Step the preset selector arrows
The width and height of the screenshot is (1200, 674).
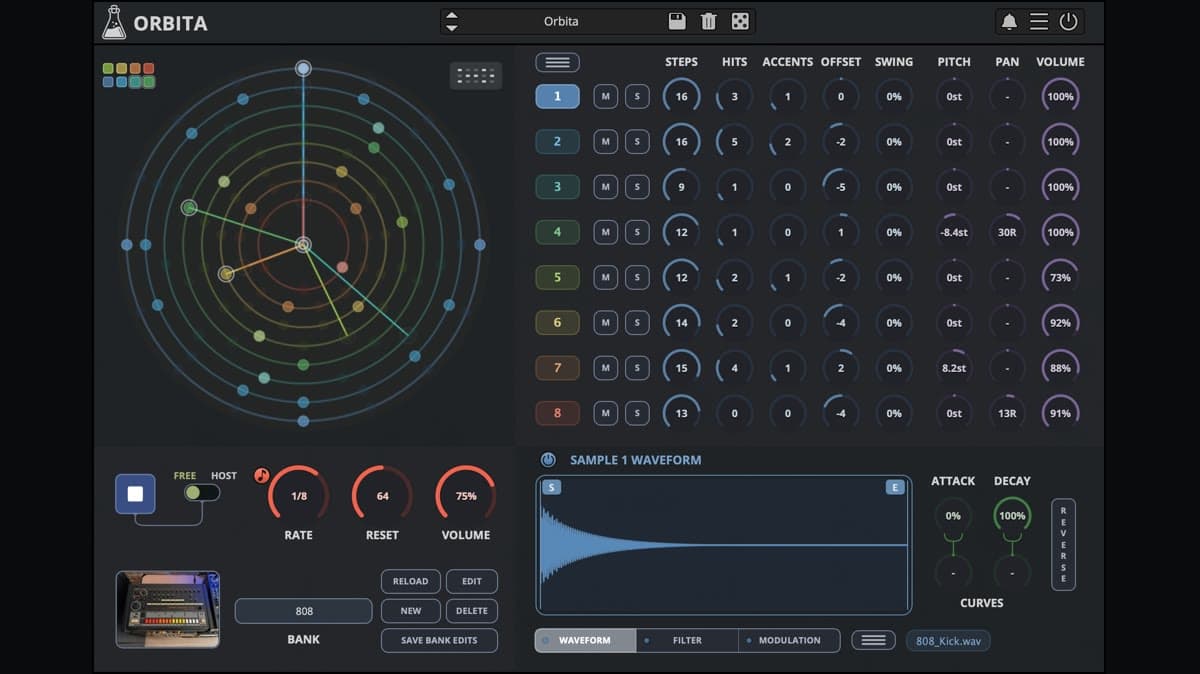coord(451,21)
